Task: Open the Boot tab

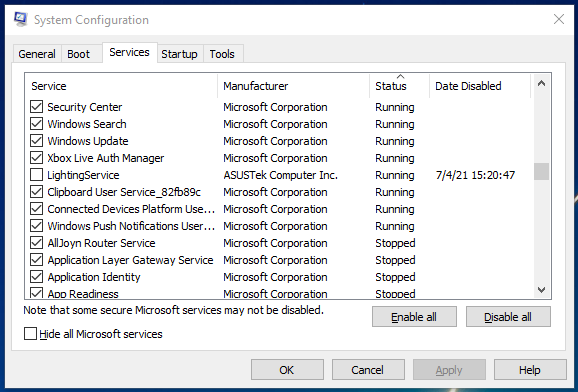Action: [x=79, y=54]
